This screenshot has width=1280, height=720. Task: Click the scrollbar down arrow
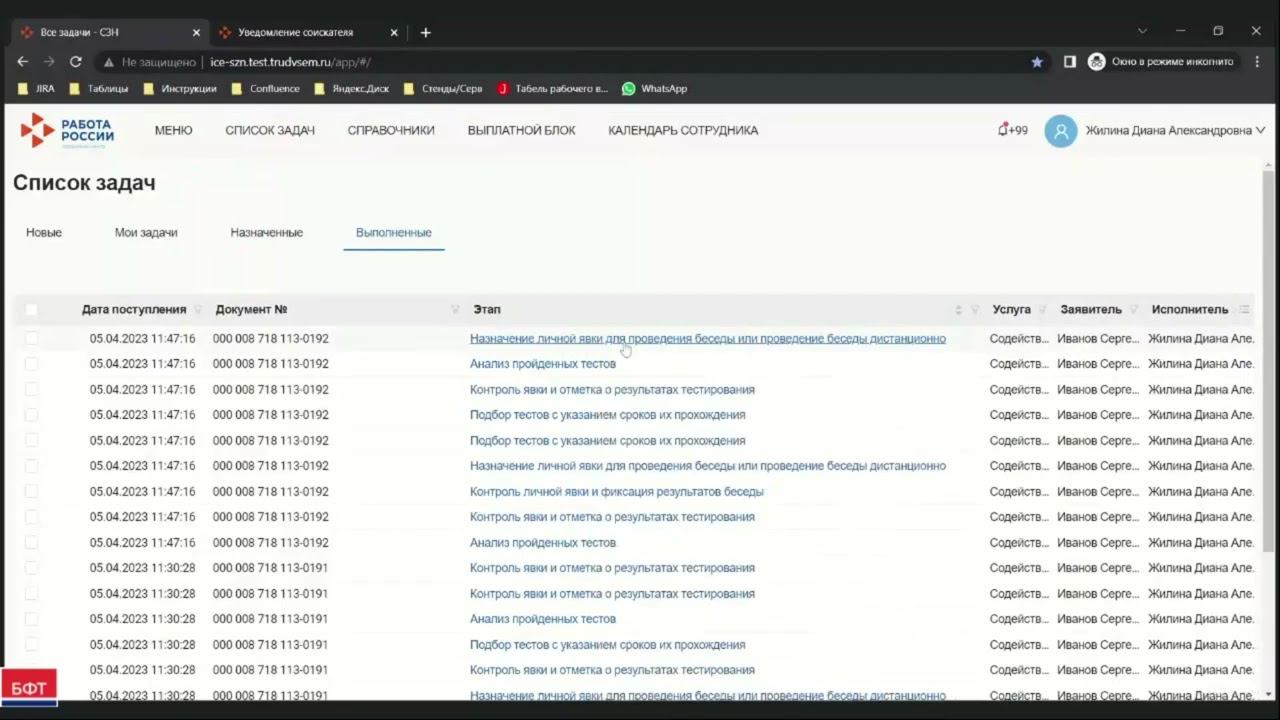coord(1269,692)
